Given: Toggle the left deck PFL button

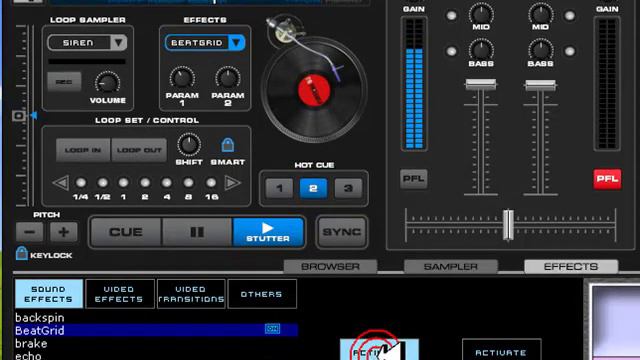Looking at the screenshot, I should (413, 178).
